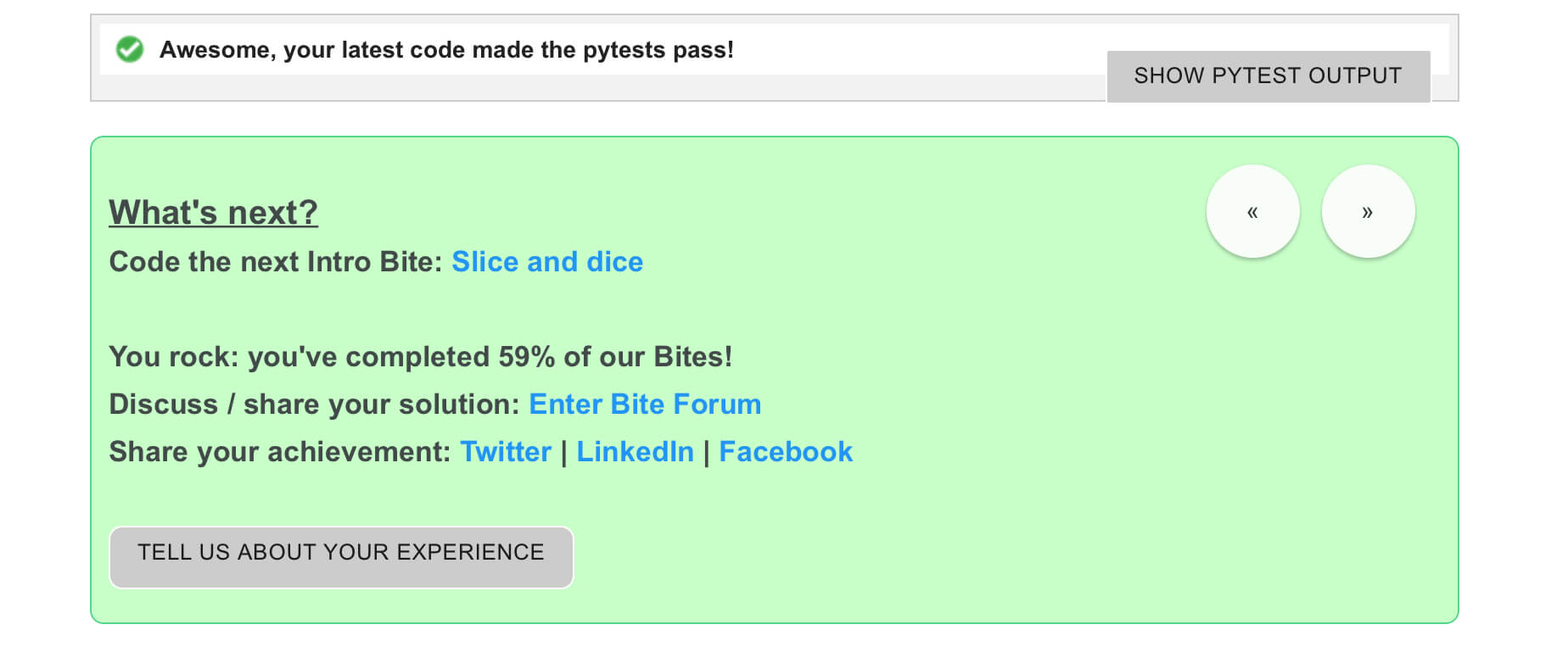Click the 'Awesome, pytests pass' message text
This screenshot has width=1568, height=647.
coord(446,50)
